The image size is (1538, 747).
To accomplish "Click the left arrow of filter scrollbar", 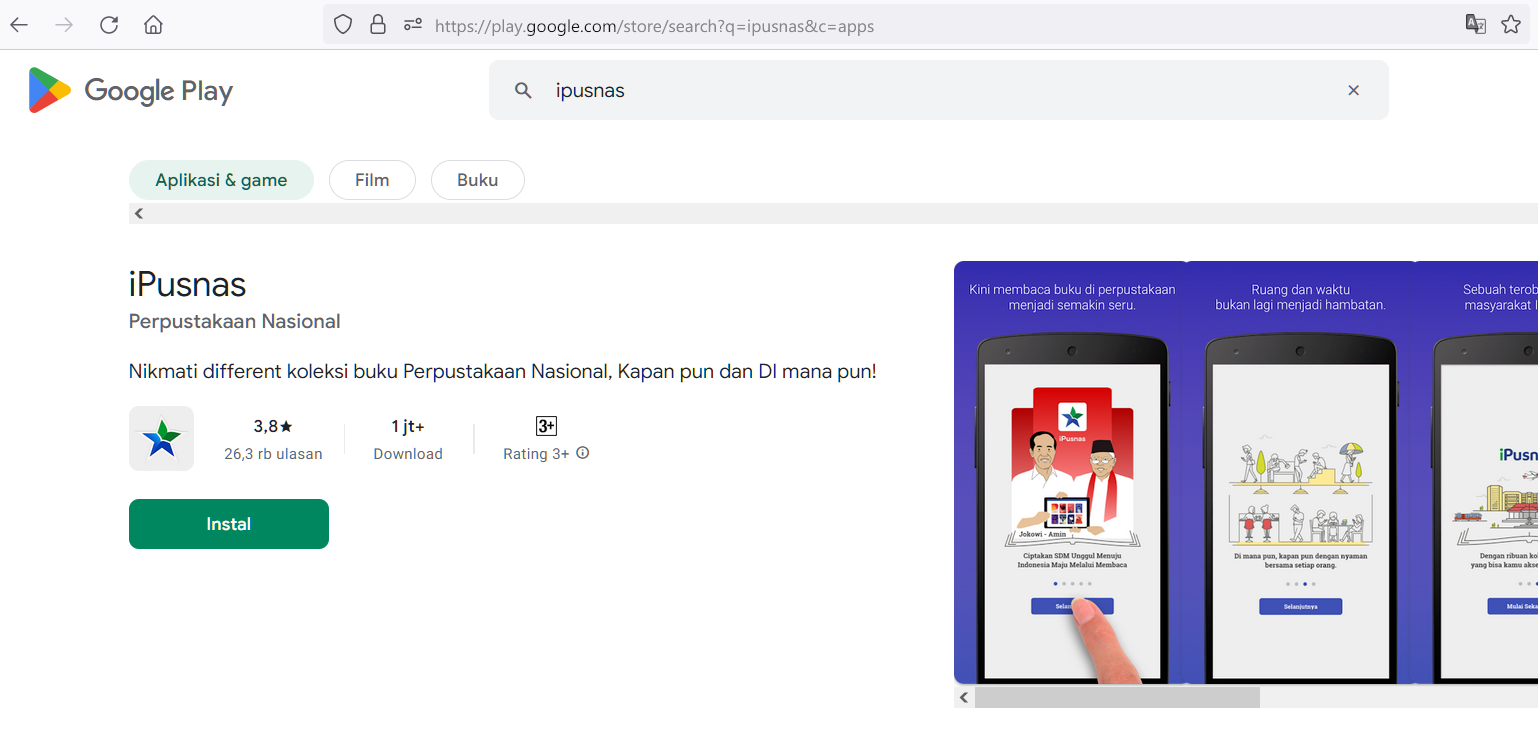I will tap(139, 213).
